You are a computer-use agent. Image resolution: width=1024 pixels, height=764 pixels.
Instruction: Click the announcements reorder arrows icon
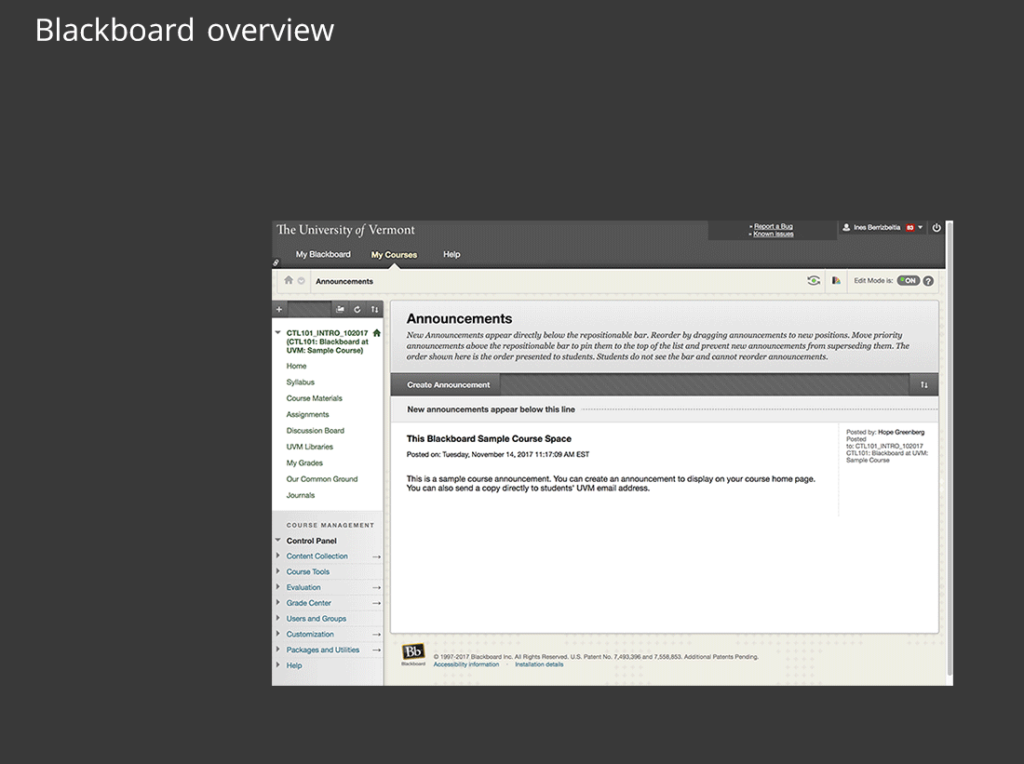coord(924,385)
